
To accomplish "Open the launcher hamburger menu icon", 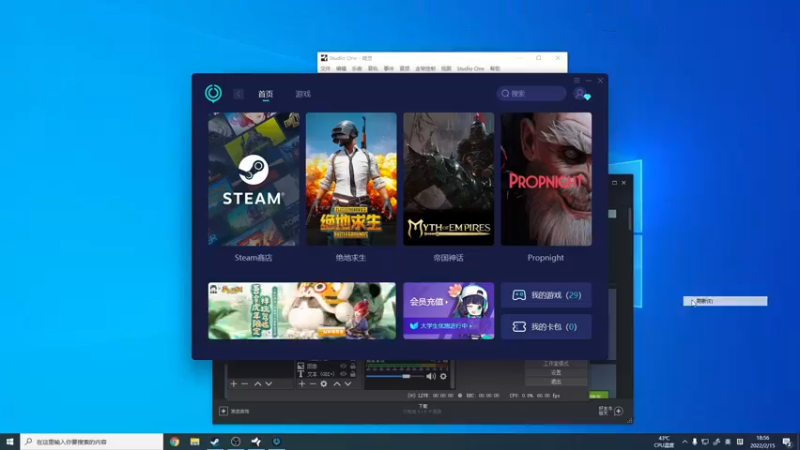I will pyautogui.click(x=577, y=80).
